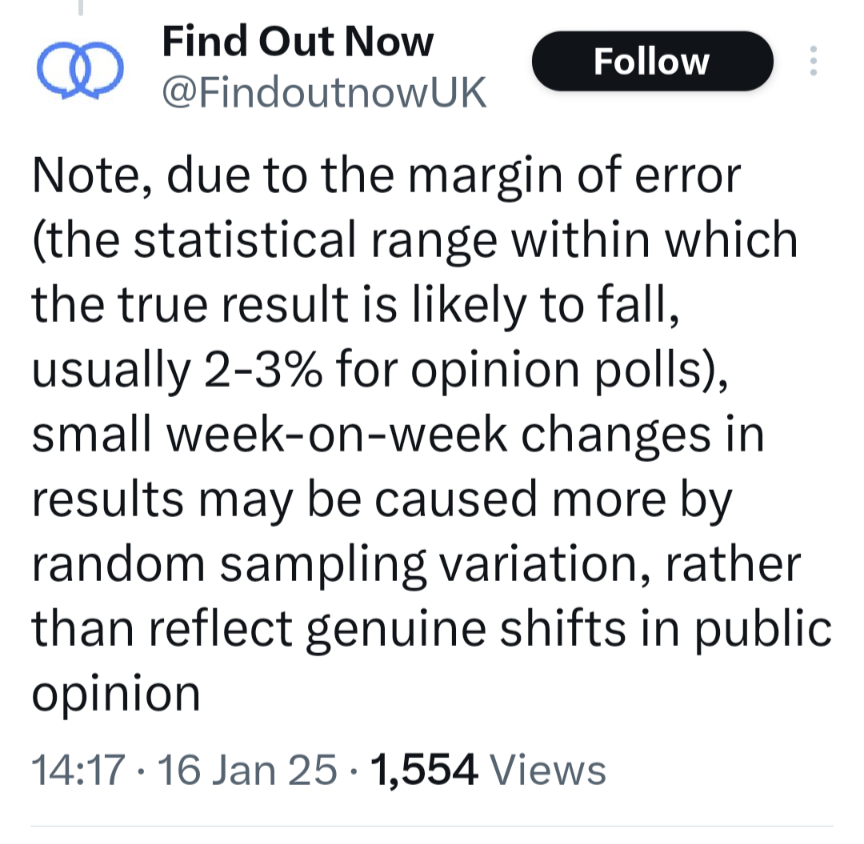Click the final word "opinion" of the post
This screenshot has height=844, width=864.
116,695
